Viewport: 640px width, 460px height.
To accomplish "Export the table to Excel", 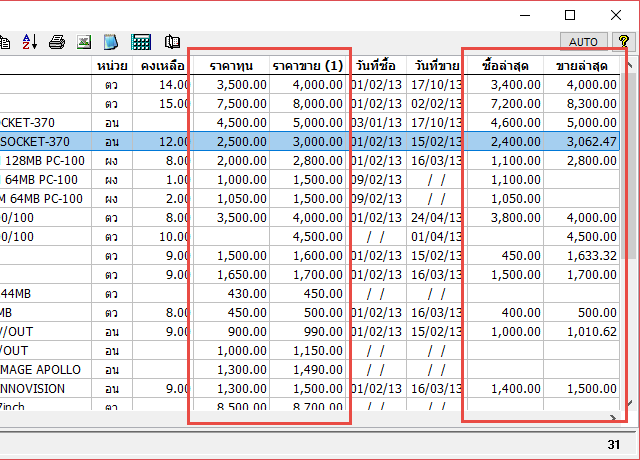I will (84, 42).
